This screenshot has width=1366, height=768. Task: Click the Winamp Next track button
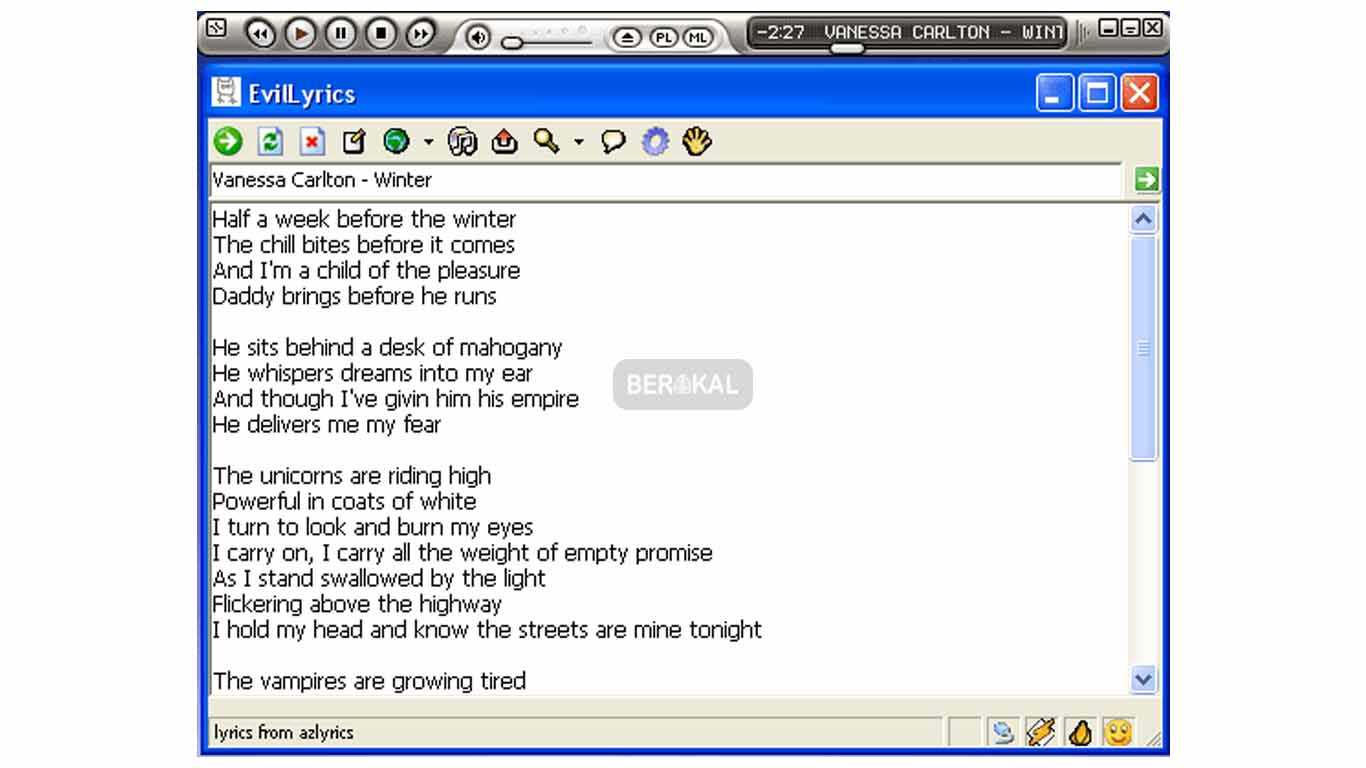coord(420,34)
